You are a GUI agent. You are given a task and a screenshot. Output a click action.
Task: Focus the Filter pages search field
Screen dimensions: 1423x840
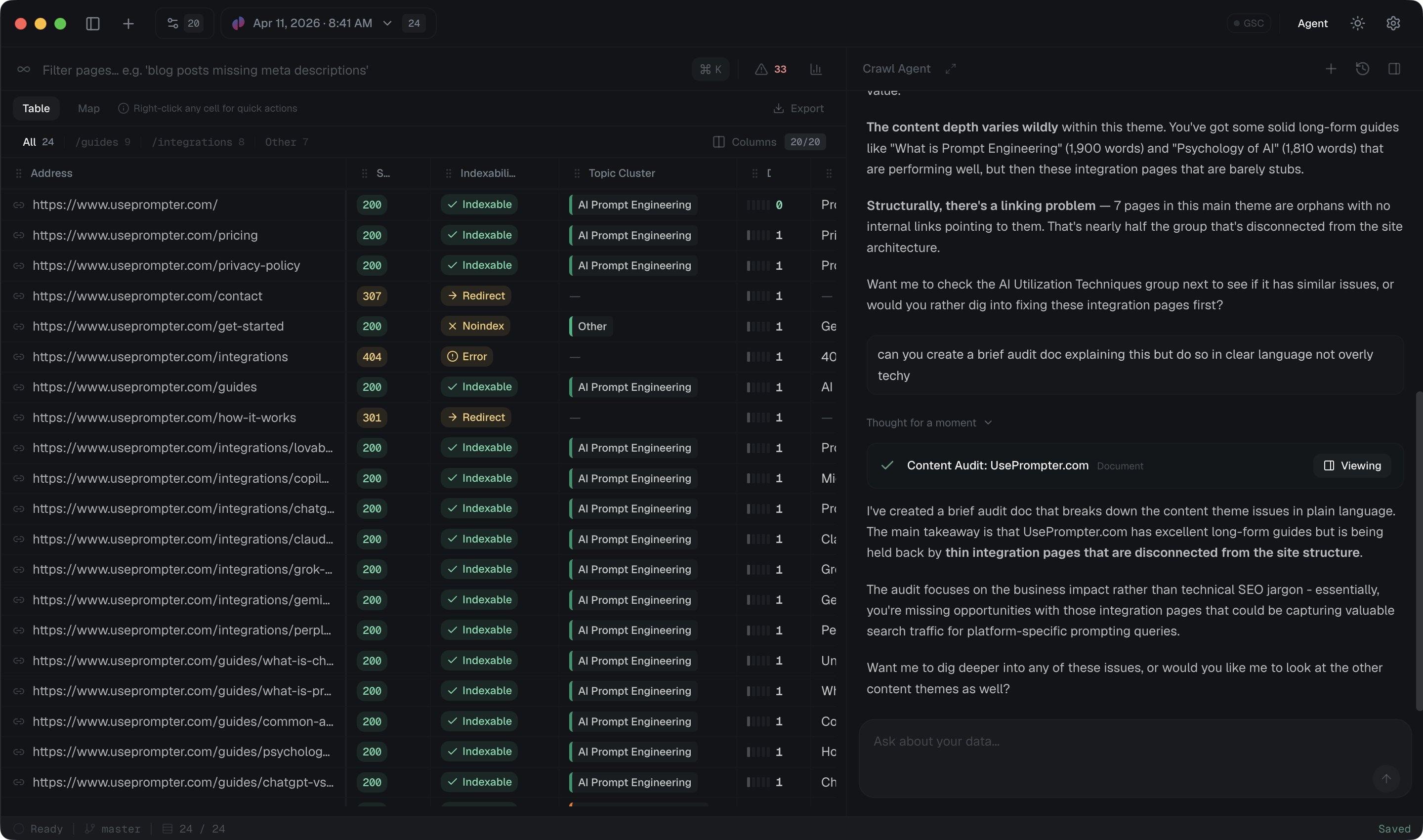[362, 70]
